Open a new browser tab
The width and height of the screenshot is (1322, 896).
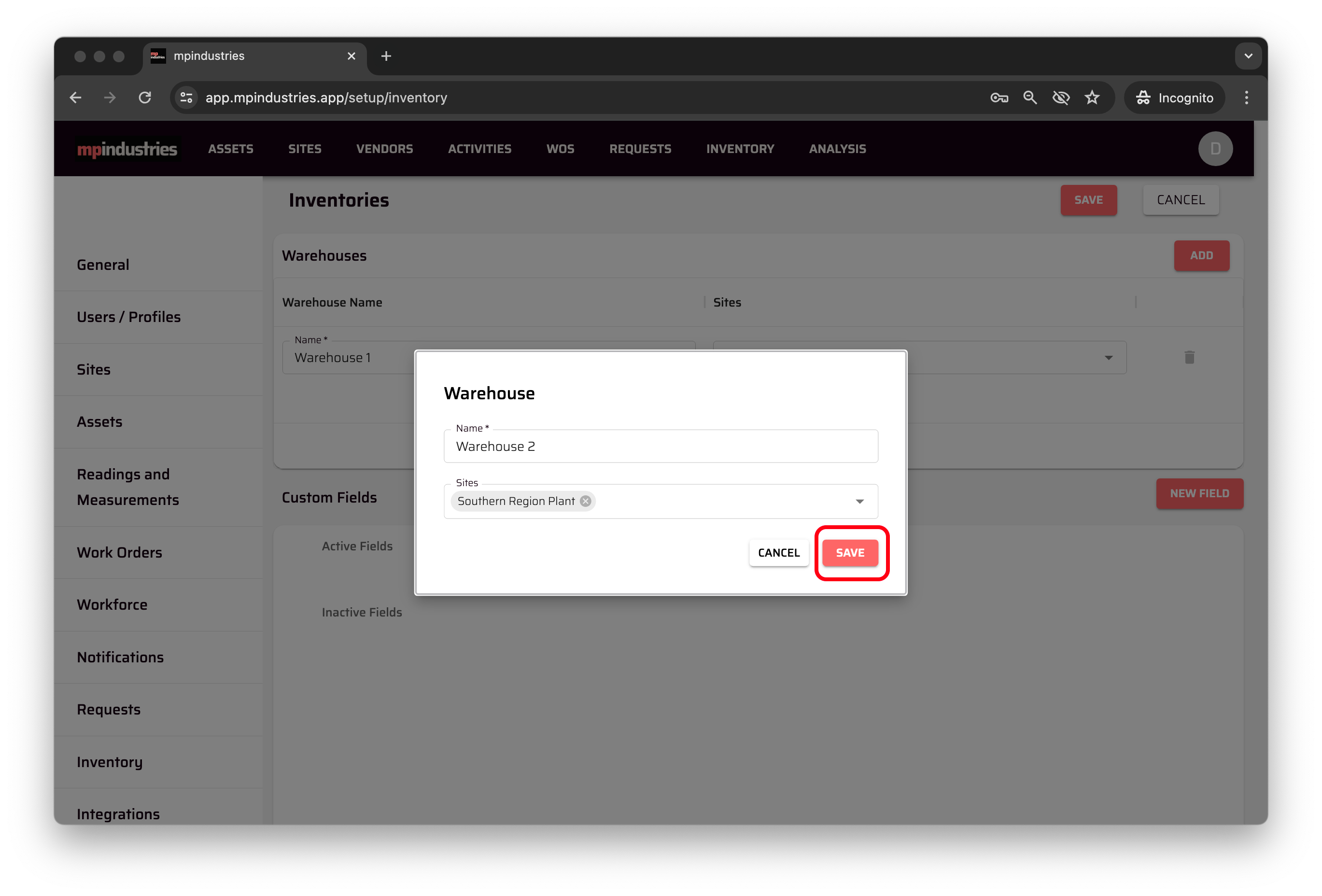pos(386,56)
